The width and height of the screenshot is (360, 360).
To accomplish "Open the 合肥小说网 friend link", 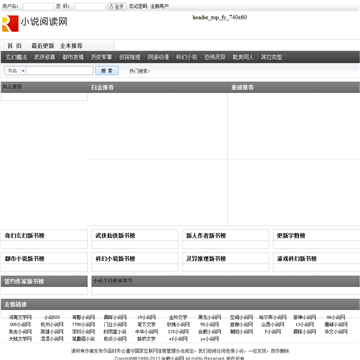I will [210, 332].
